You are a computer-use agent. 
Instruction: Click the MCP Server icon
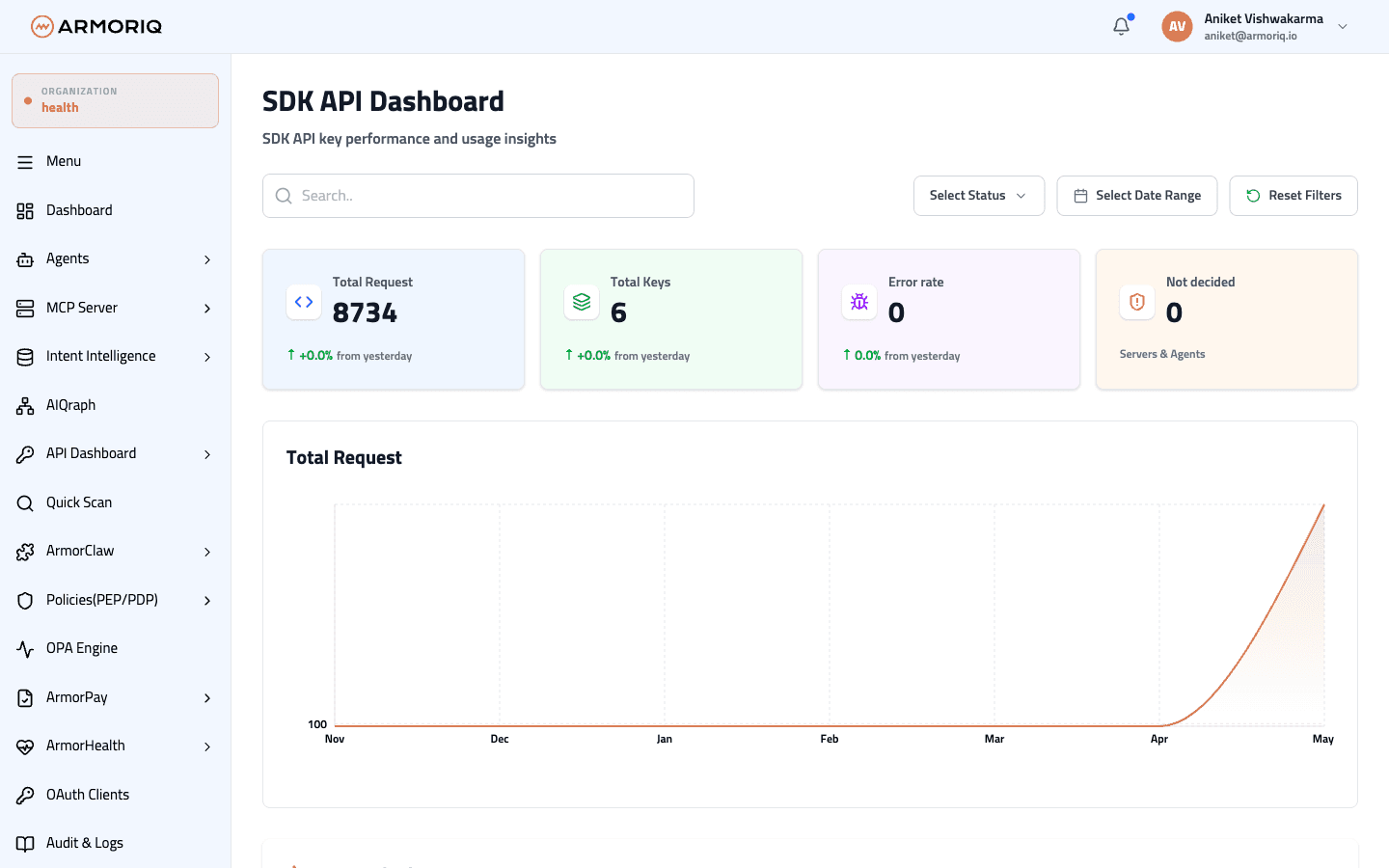pyautogui.click(x=25, y=309)
